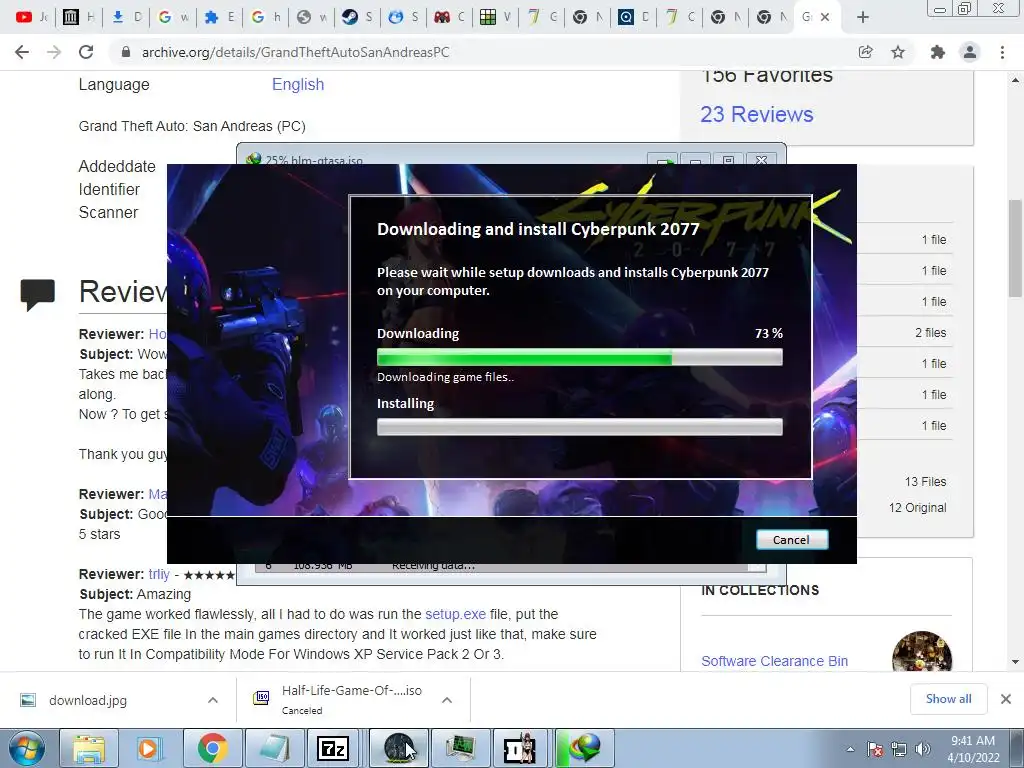This screenshot has width=1024, height=768.
Task: Switch to the green grid icon tab
Action: pos(495,17)
